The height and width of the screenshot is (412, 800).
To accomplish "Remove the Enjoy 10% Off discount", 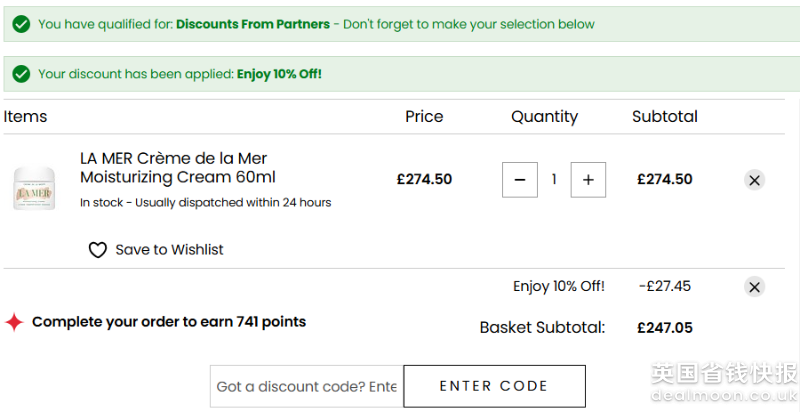I will tap(755, 287).
